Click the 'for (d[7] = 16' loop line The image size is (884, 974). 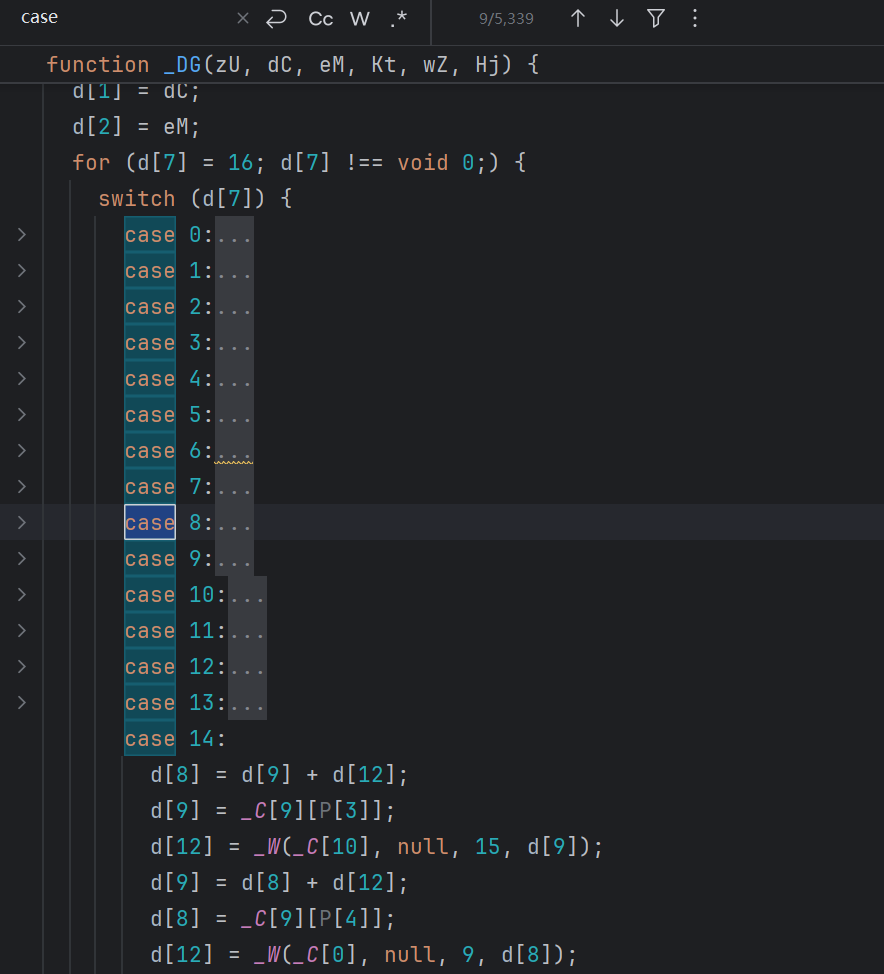pos(299,163)
